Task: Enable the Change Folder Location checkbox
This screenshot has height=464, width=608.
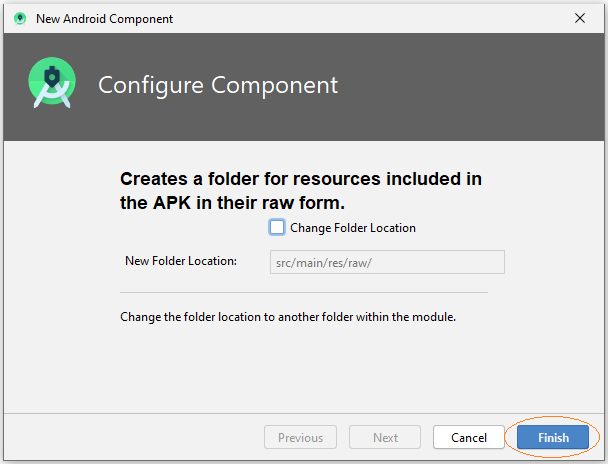Action: pyautogui.click(x=277, y=228)
